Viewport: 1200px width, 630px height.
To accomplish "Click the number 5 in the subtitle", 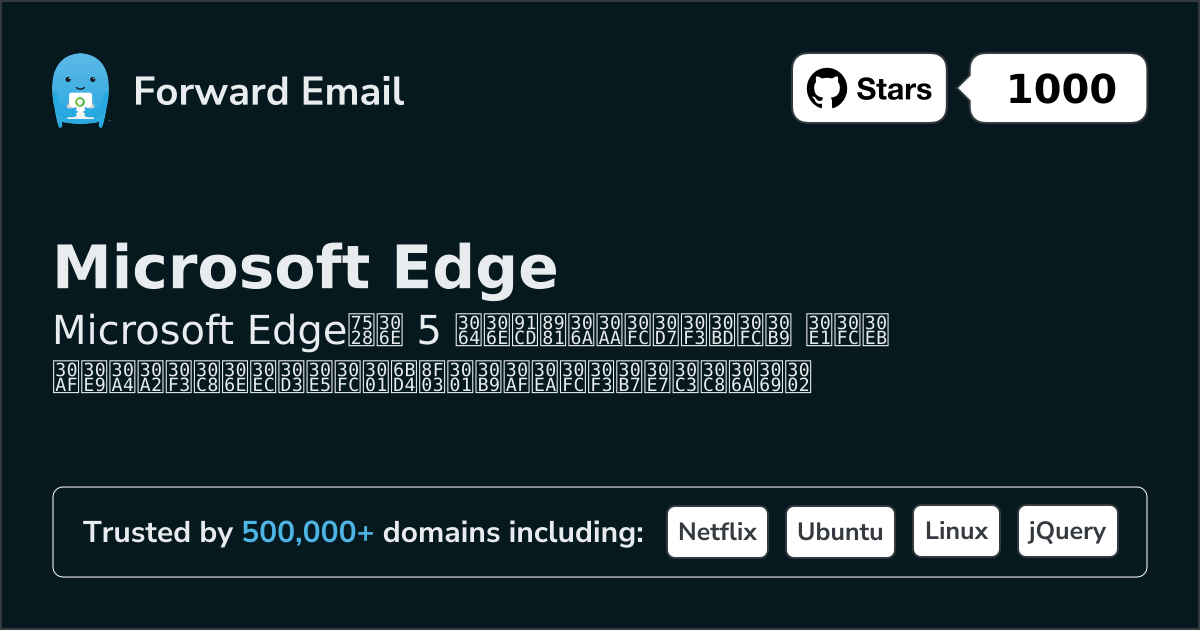I will pyautogui.click(x=428, y=329).
